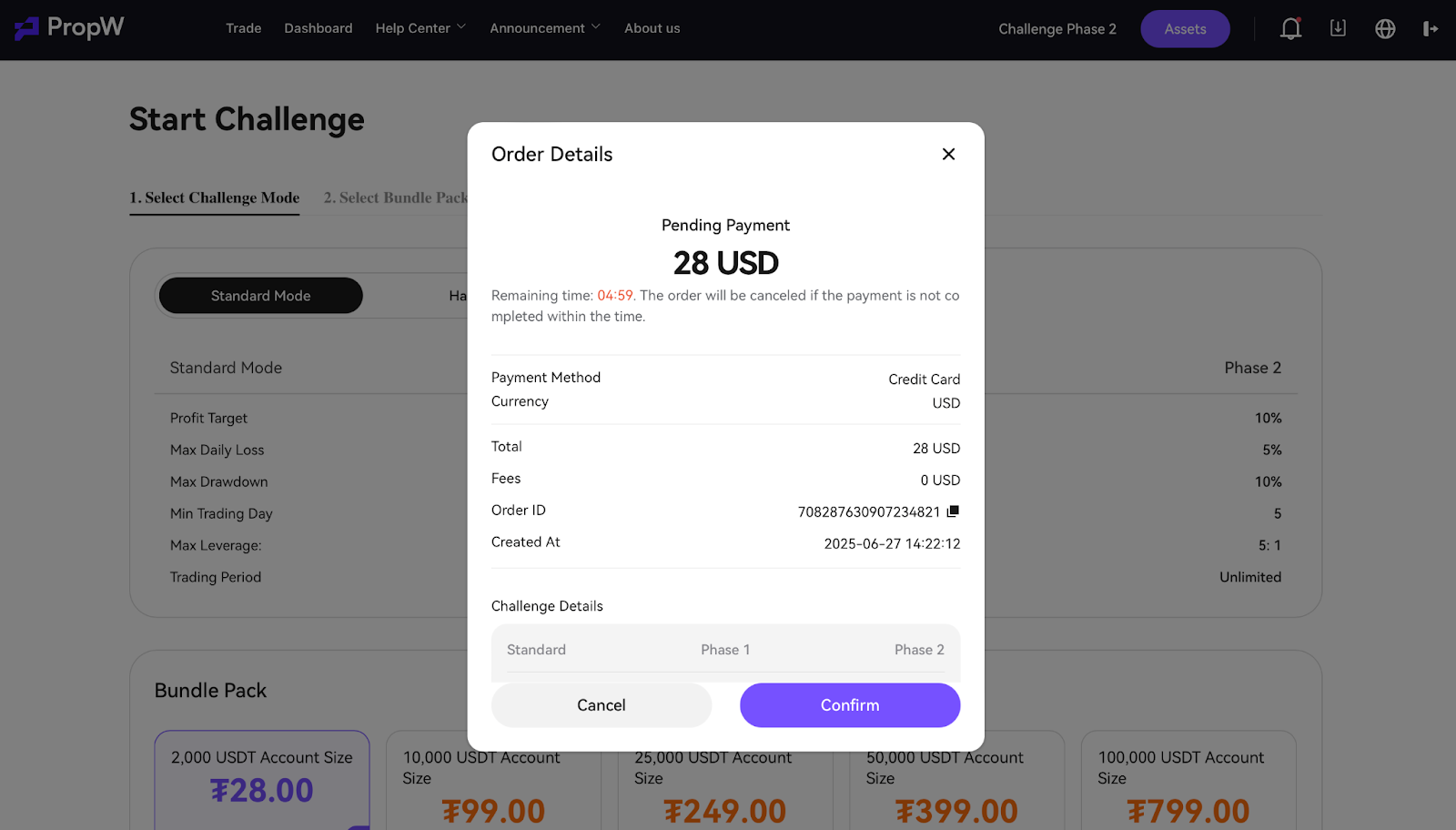Open the notifications bell
Image resolution: width=1456 pixels, height=830 pixels.
[x=1290, y=29]
